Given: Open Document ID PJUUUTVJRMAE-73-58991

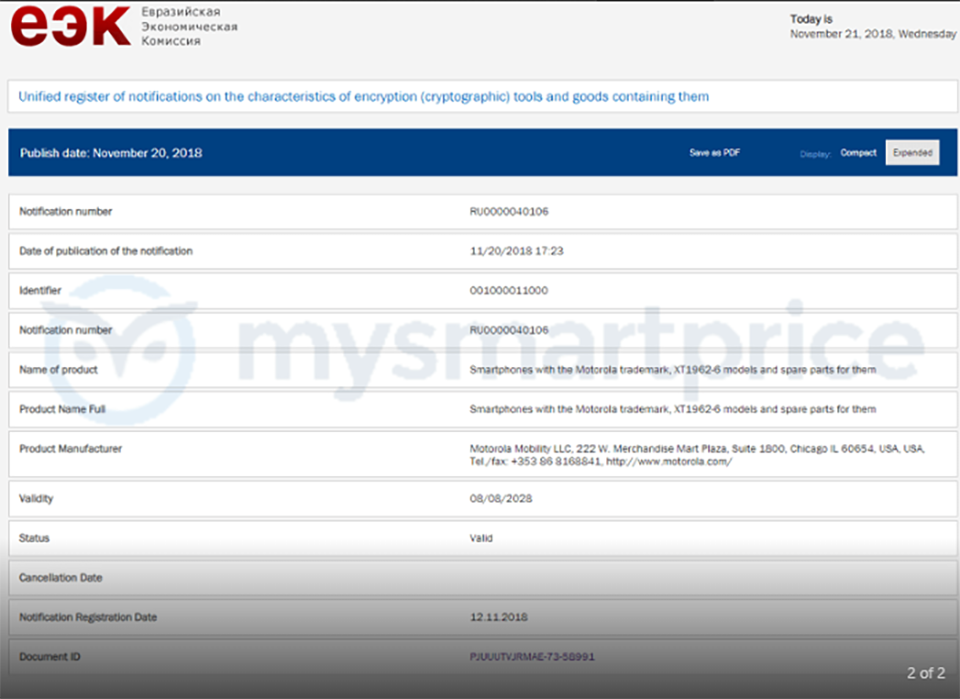Looking at the screenshot, I should (532, 657).
